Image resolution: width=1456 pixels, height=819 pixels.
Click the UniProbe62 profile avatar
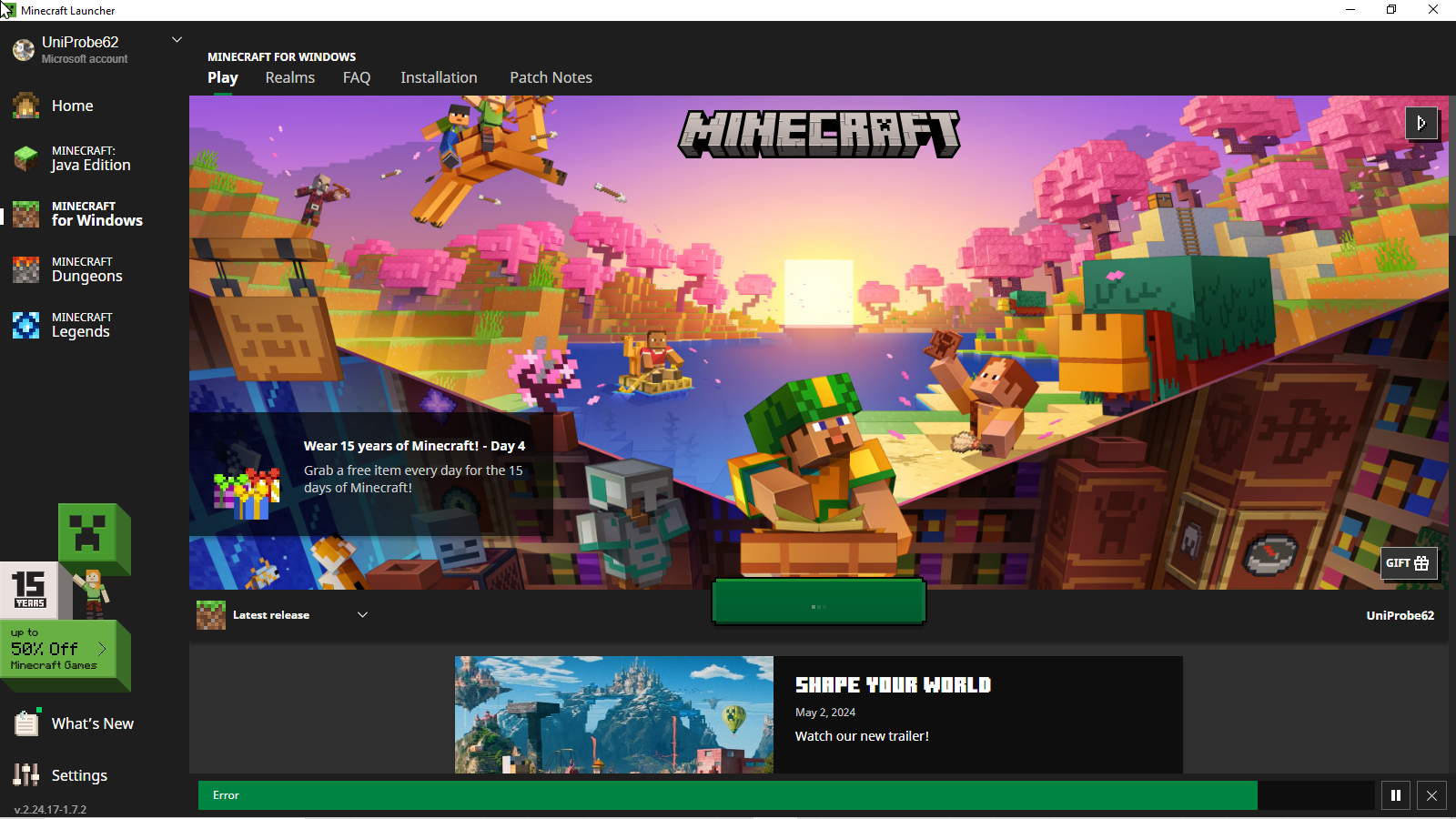(x=24, y=49)
